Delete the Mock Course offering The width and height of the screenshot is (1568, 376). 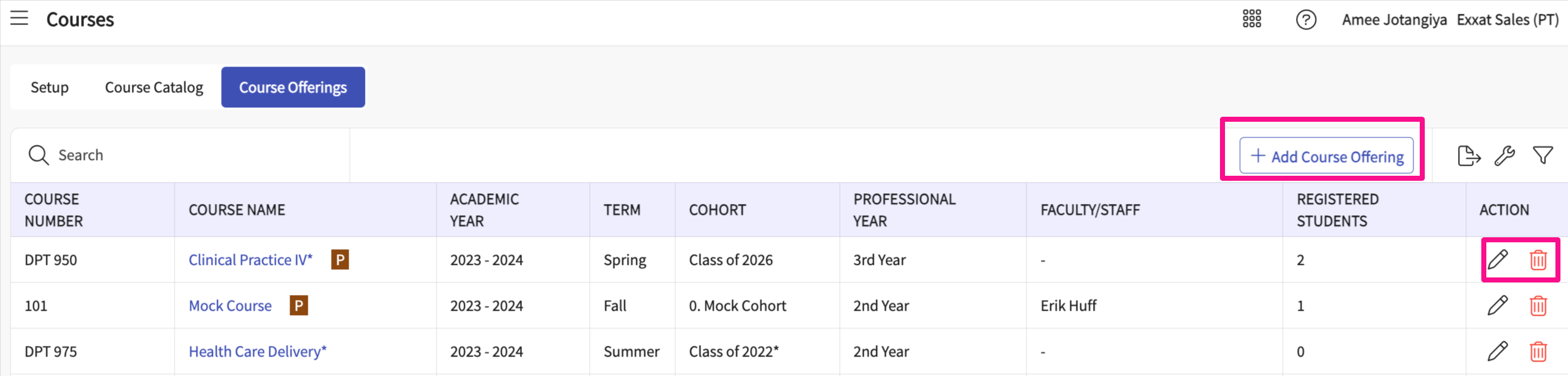(1538, 306)
